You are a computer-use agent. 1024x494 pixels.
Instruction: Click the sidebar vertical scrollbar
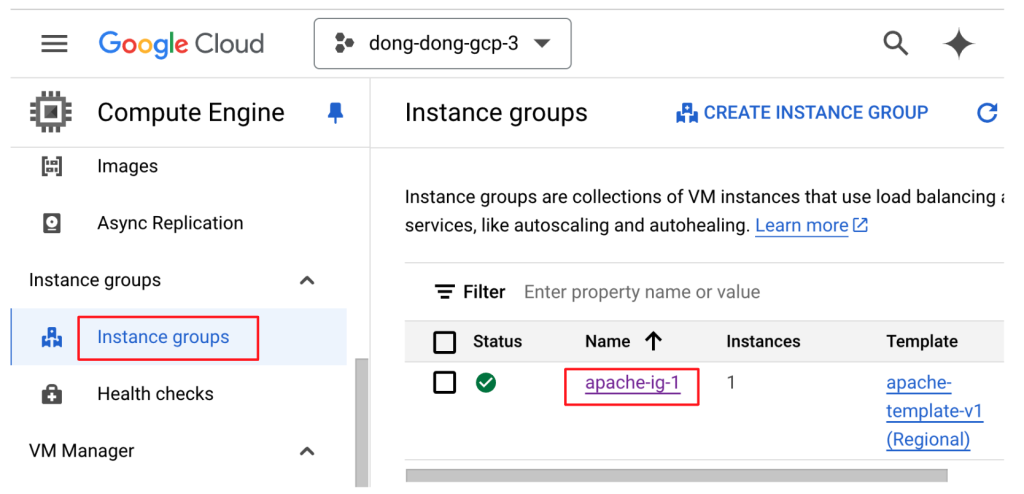point(361,422)
